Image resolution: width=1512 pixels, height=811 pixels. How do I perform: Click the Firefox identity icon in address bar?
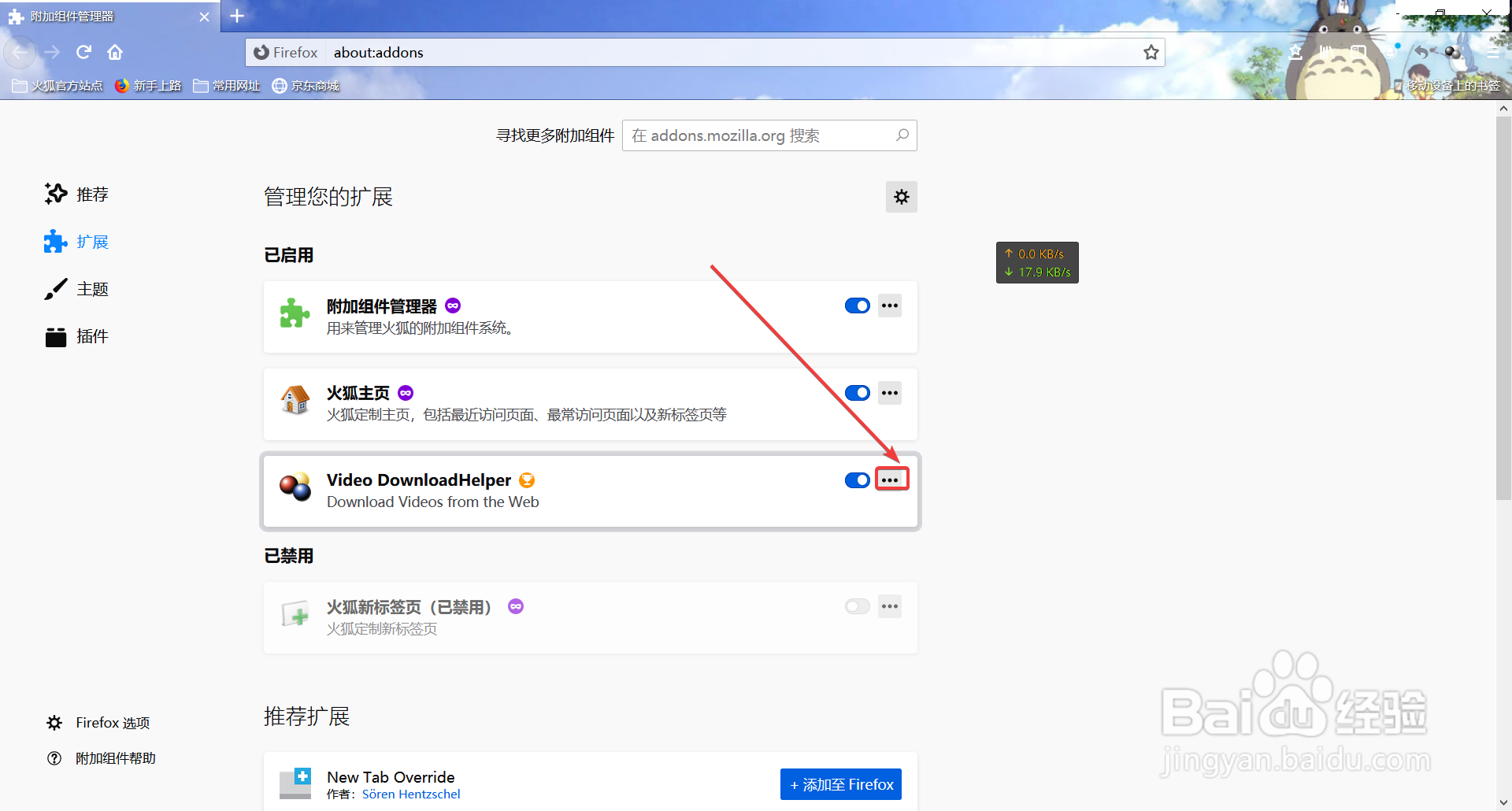[x=261, y=52]
